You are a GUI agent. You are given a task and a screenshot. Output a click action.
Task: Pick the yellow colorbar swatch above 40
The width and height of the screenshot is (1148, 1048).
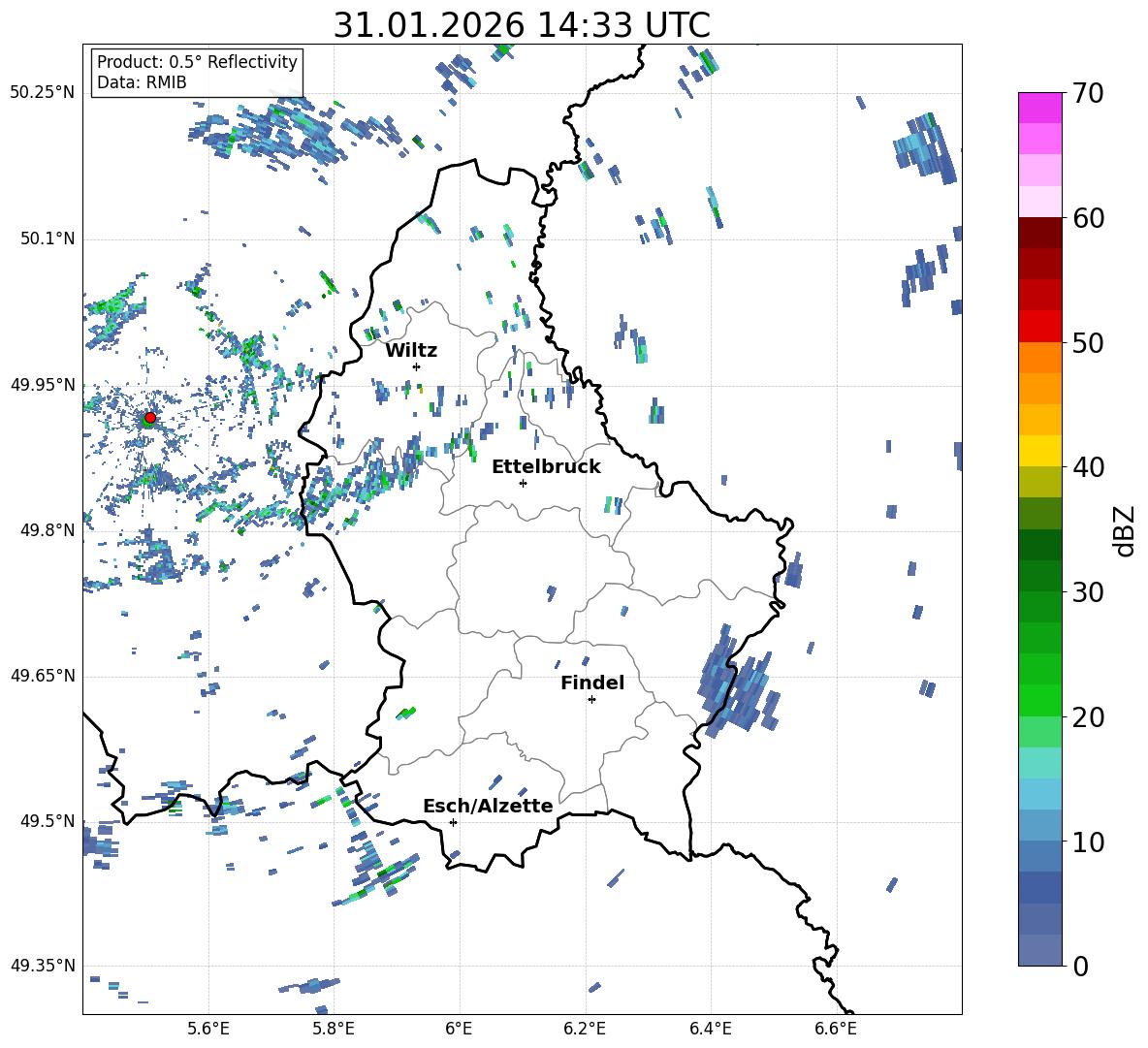click(x=1040, y=450)
